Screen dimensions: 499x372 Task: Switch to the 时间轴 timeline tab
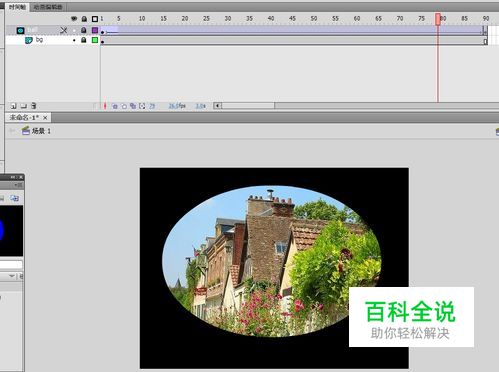[17, 7]
